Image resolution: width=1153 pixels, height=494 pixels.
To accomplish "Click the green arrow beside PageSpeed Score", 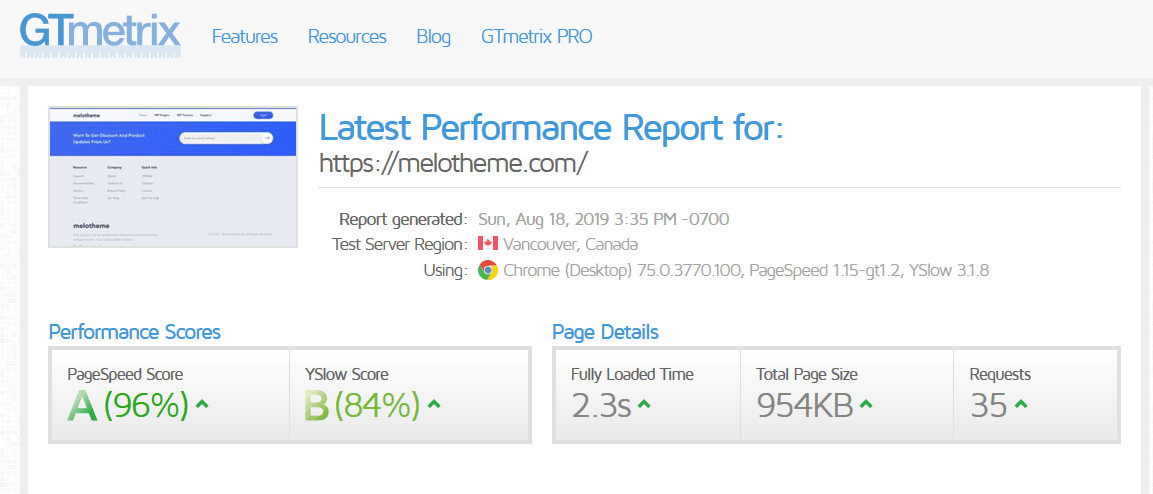I will pyautogui.click(x=202, y=405).
